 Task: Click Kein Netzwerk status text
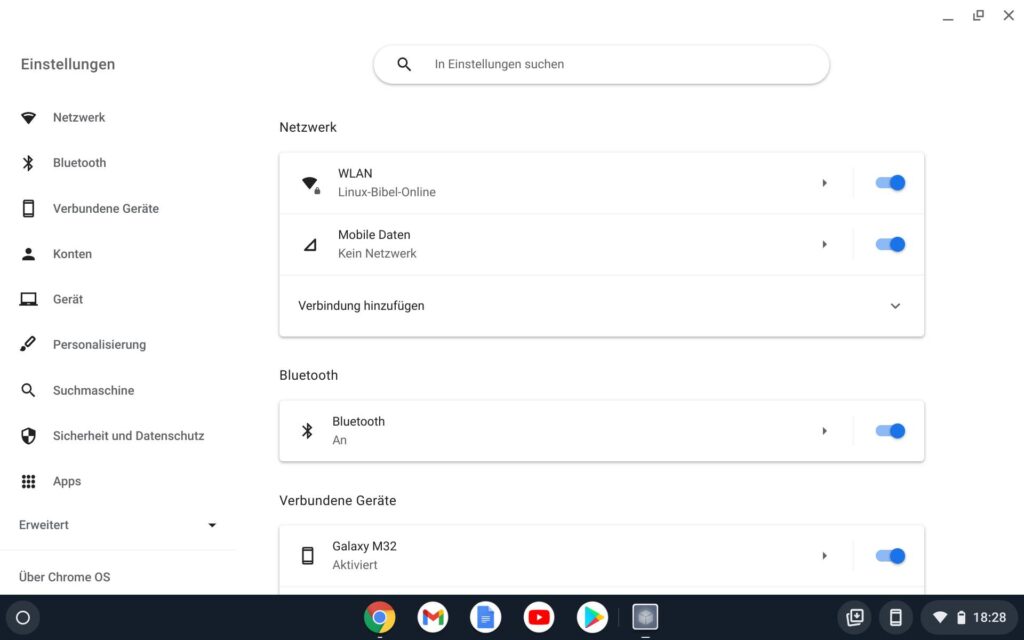(x=377, y=253)
